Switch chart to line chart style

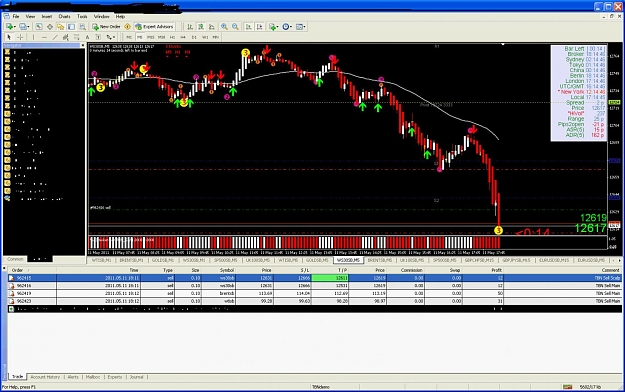212,27
